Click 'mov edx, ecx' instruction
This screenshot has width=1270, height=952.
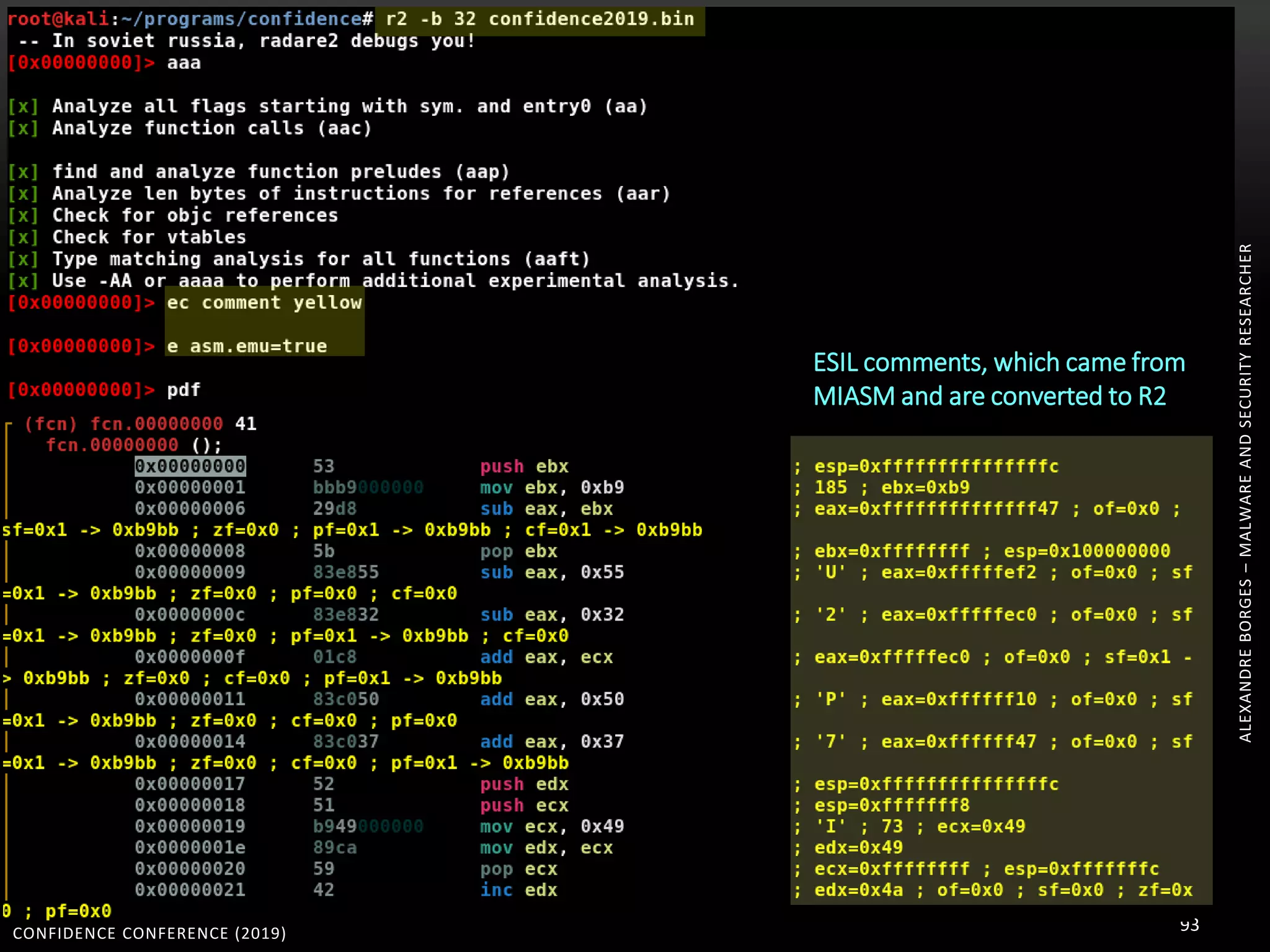click(x=546, y=847)
